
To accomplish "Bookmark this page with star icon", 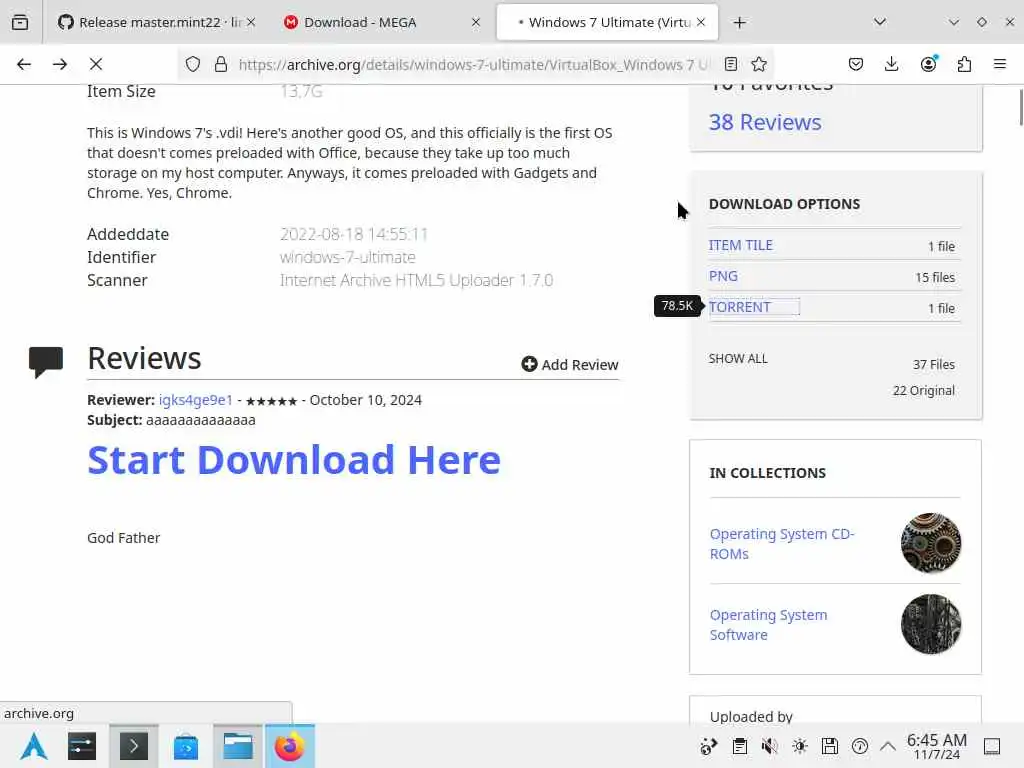I will coord(759,64).
